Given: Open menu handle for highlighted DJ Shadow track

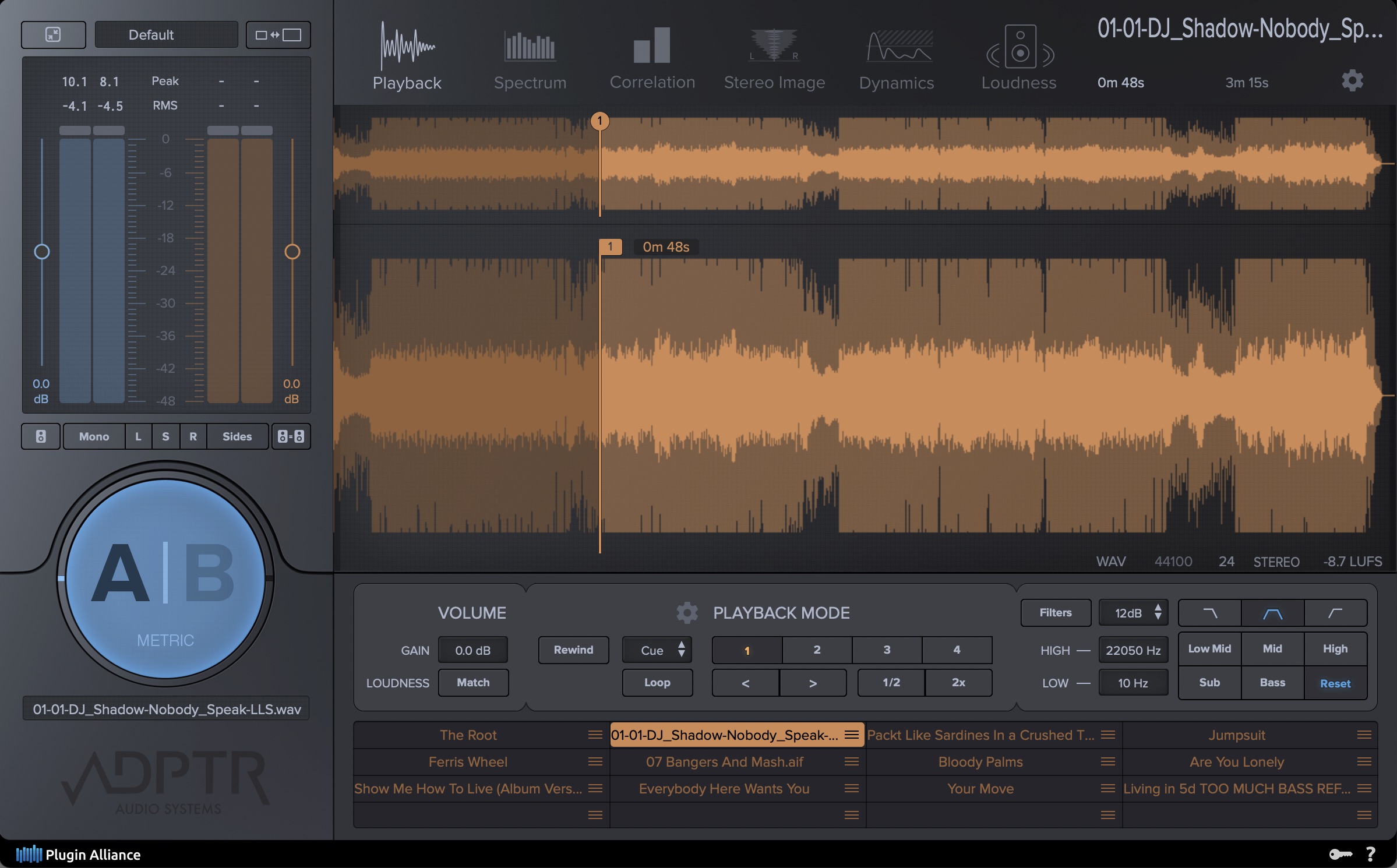Looking at the screenshot, I should (851, 735).
